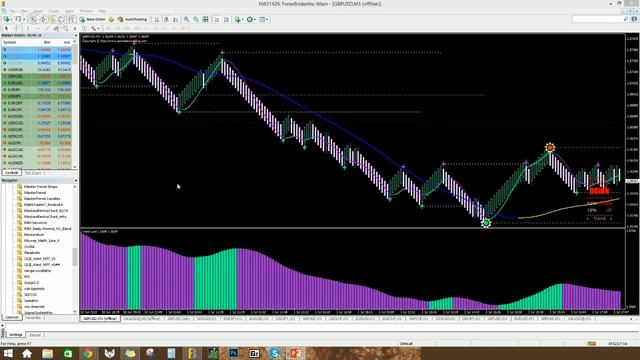Viewport: 640px width, 360px height.
Task: Switch to the GBPUSD,M3 (offline) chart tab
Action: coord(100,318)
